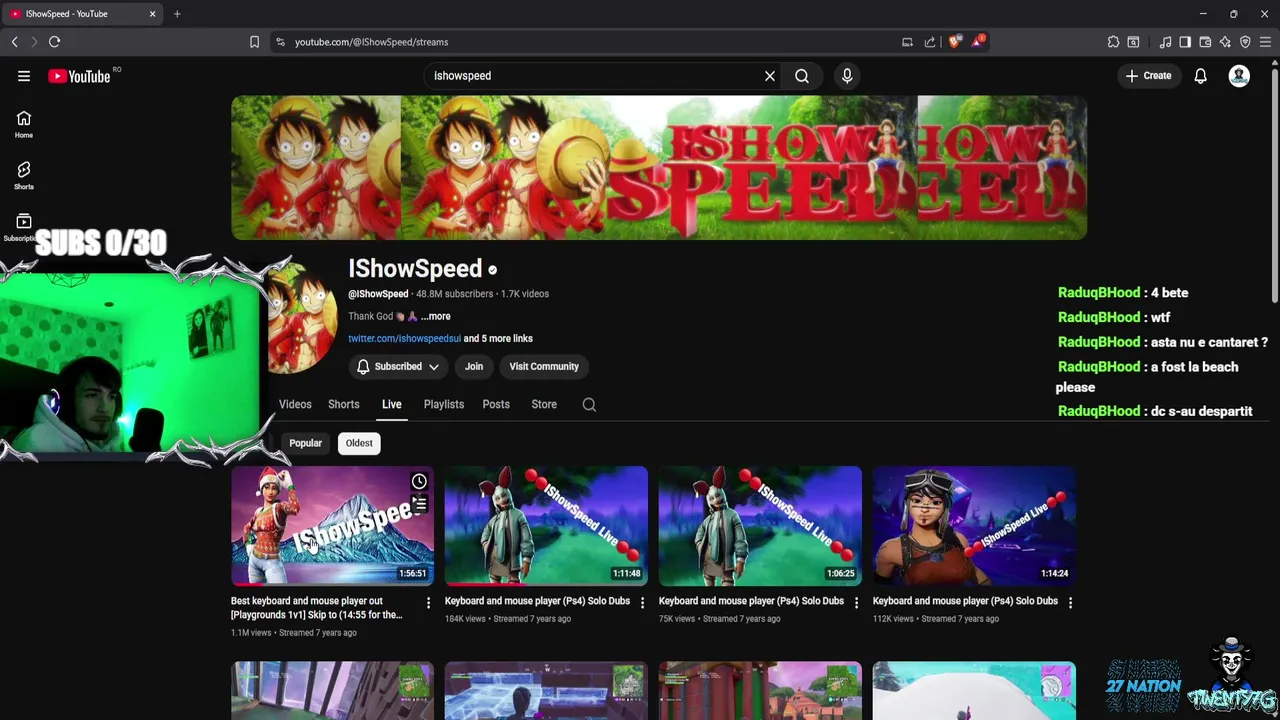Switch to the Playlists tab
The image size is (1280, 720).
444,405
